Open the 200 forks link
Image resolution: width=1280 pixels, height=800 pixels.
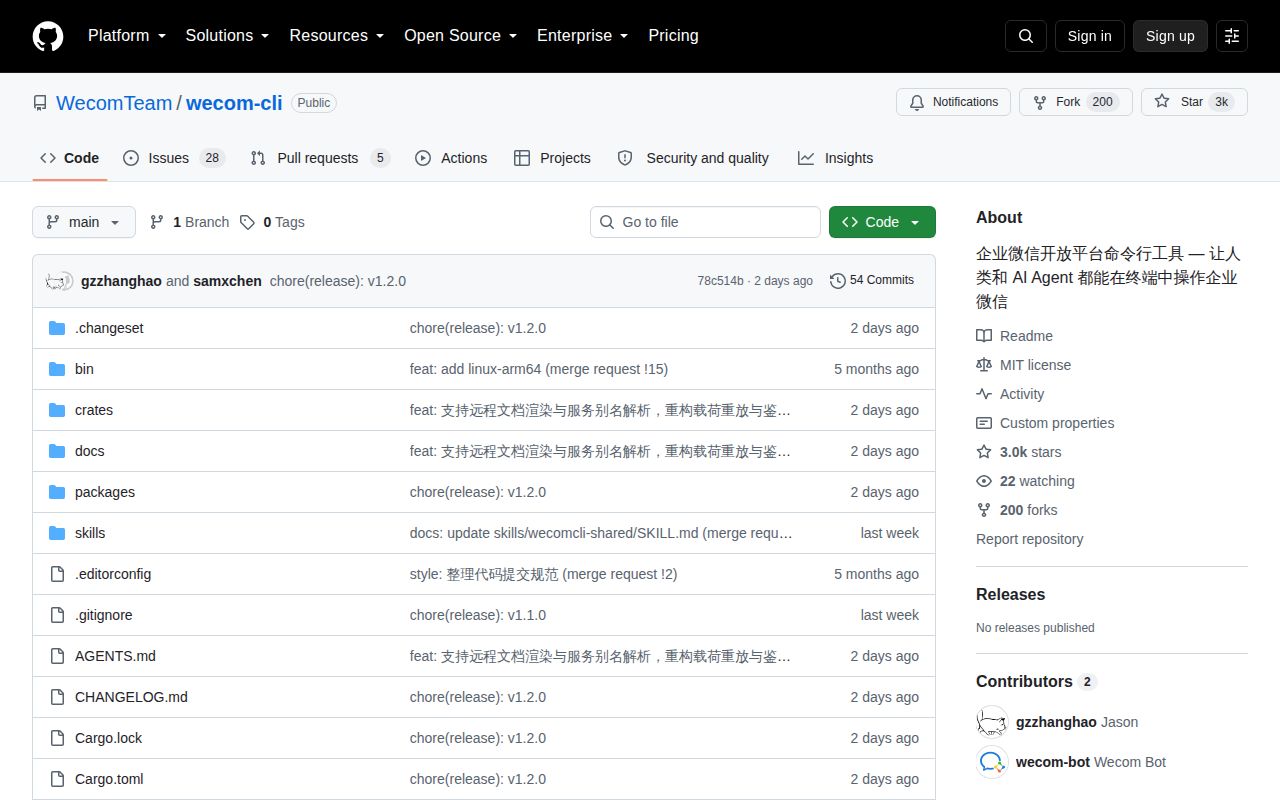1017,510
